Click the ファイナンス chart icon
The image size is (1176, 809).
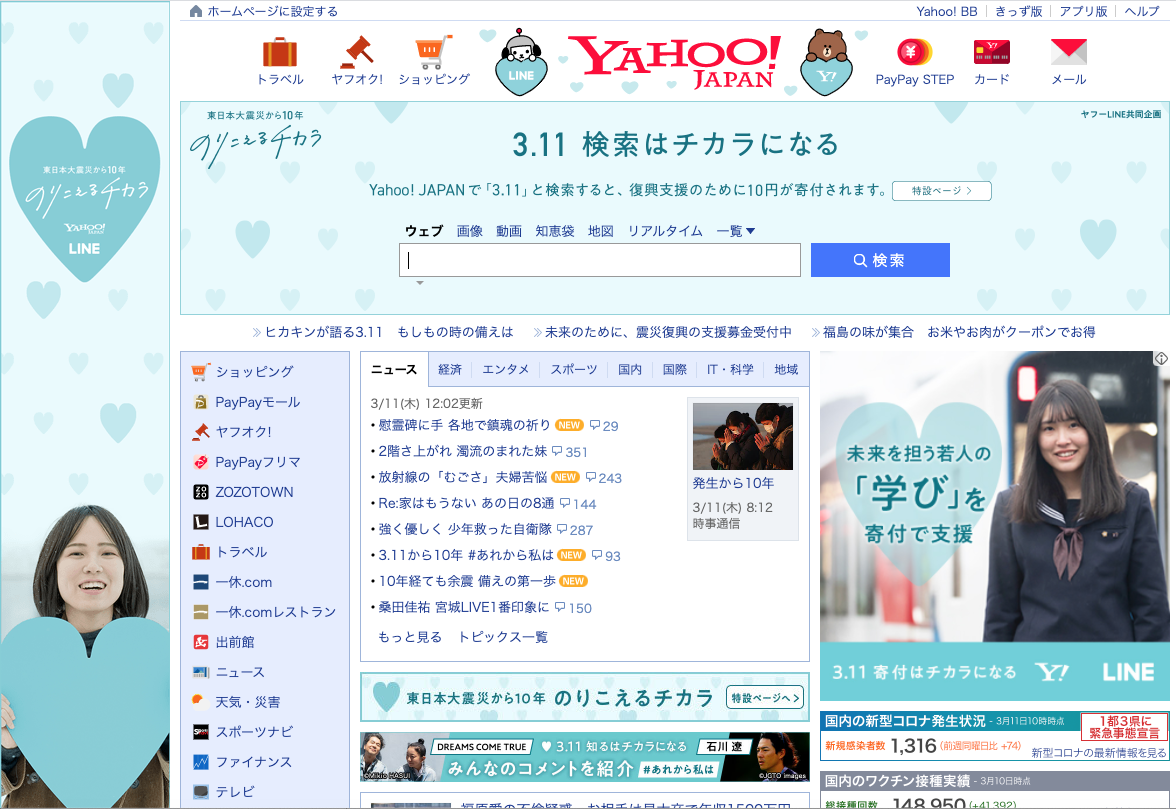pyautogui.click(x=200, y=762)
